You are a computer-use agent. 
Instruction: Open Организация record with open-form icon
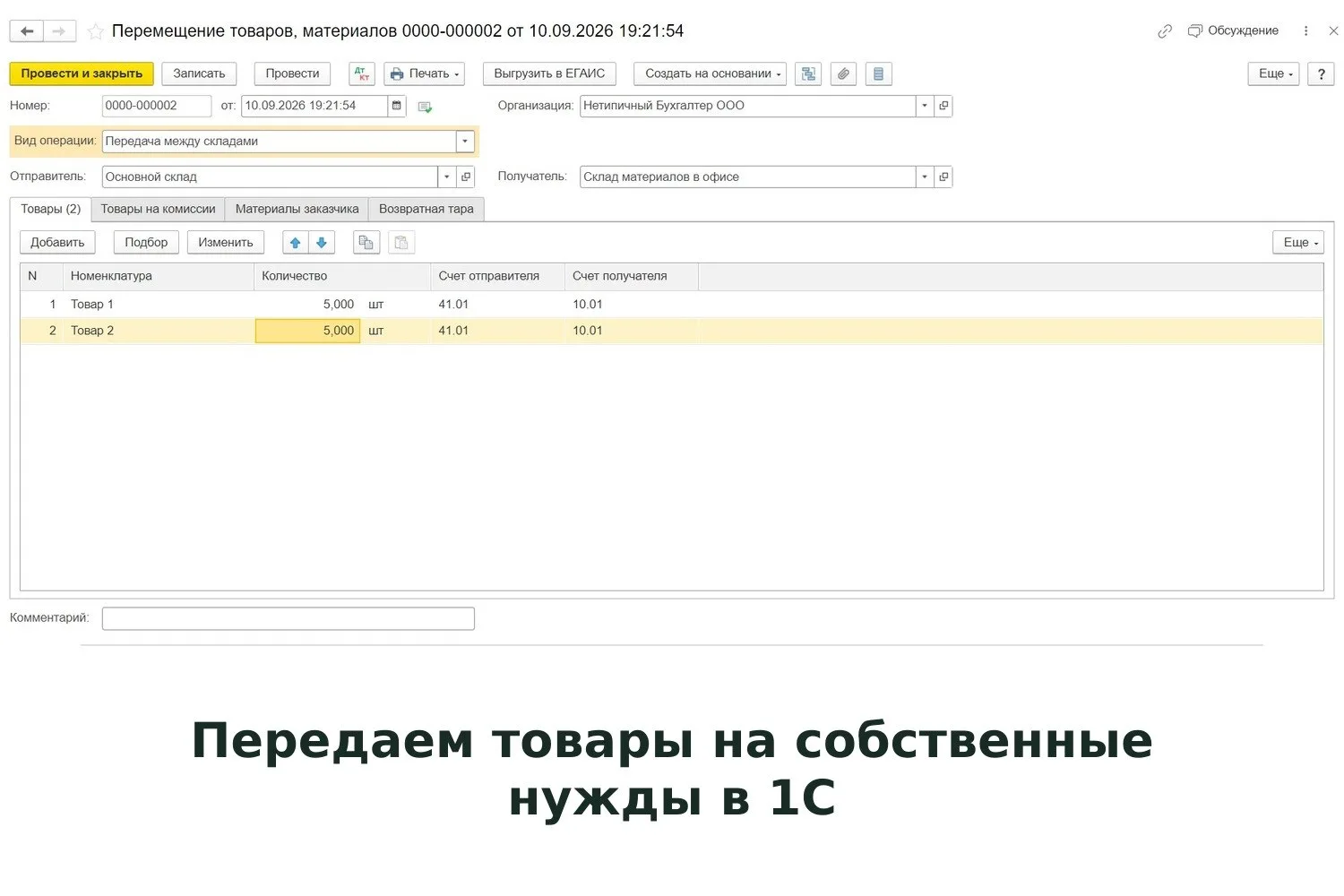click(x=943, y=106)
